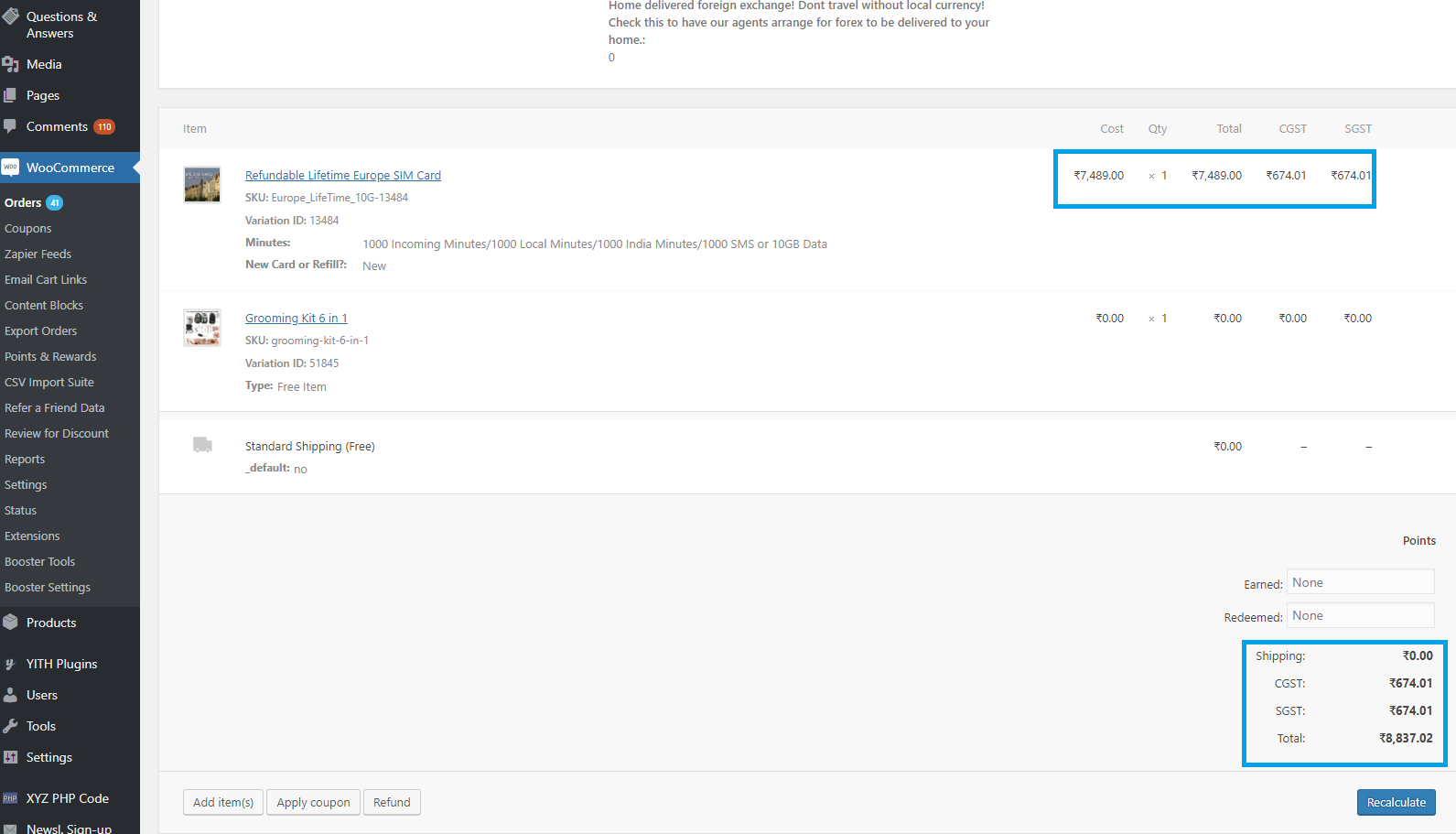Open Booster Tools submenu
This screenshot has height=834, width=1456.
pos(40,562)
